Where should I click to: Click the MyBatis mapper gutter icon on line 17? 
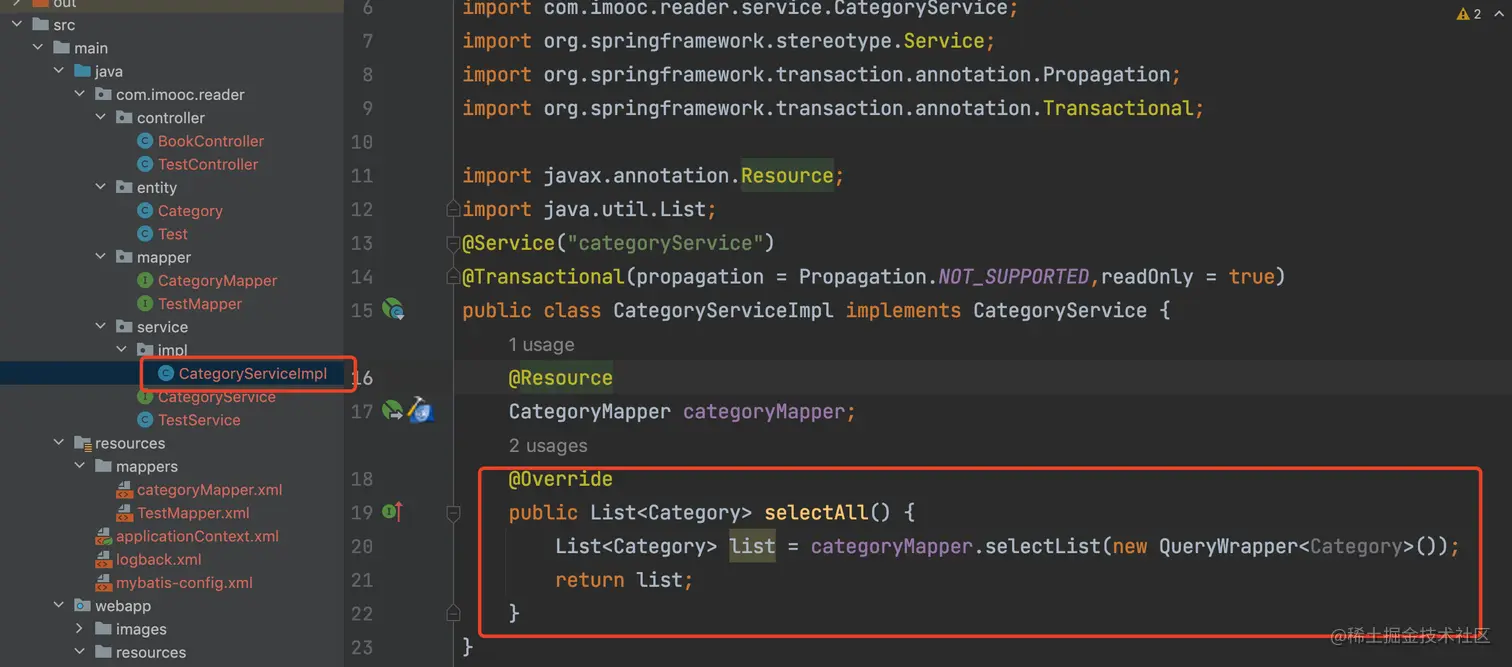[421, 410]
